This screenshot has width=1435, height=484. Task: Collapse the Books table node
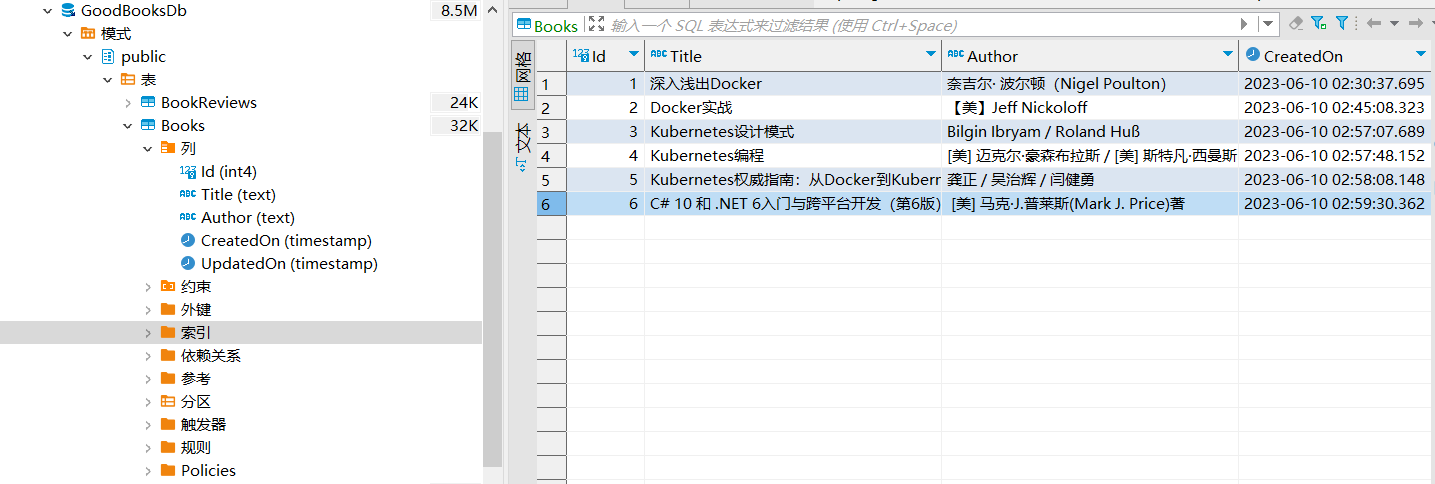tap(127, 126)
